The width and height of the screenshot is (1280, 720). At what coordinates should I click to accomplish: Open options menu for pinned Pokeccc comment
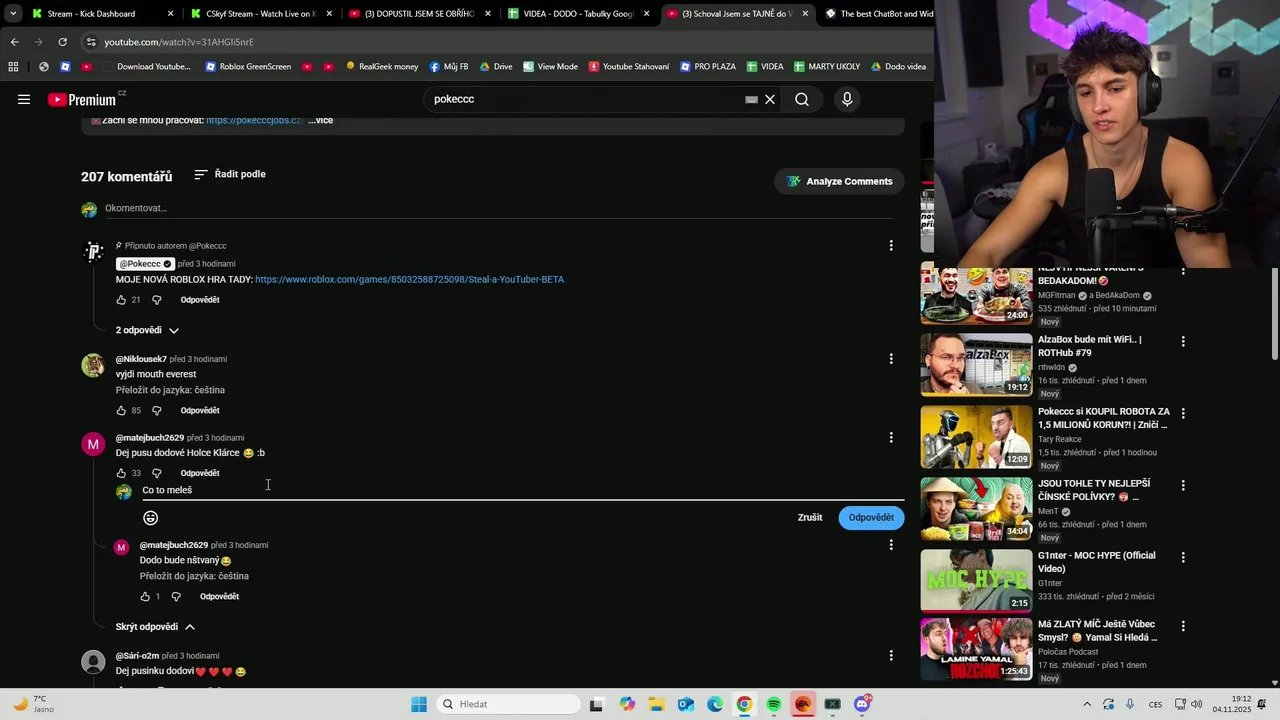pos(891,245)
